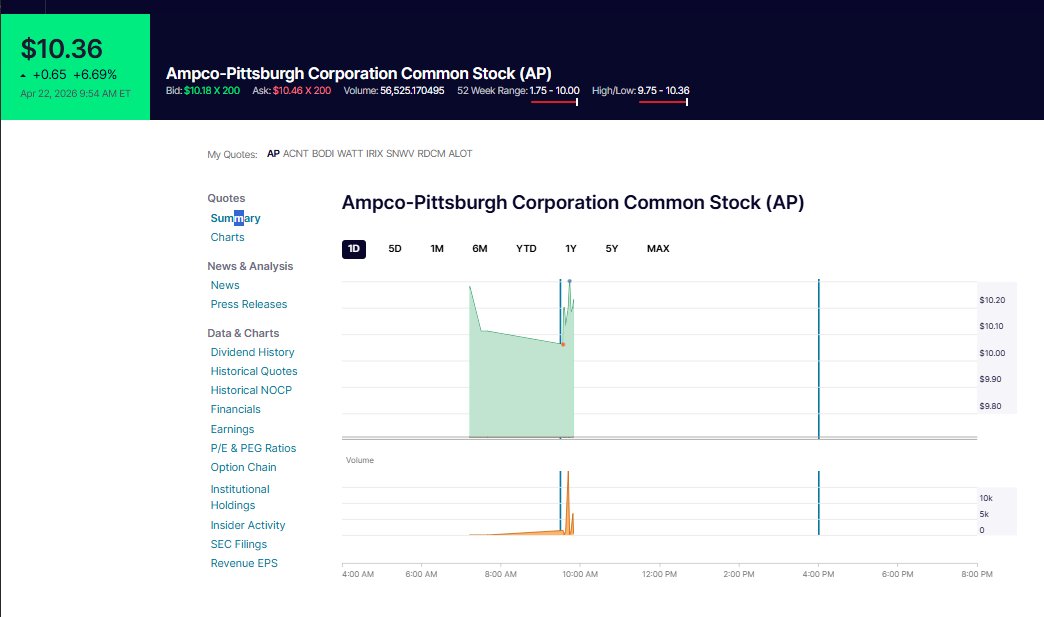This screenshot has width=1044, height=617.
Task: Select ALOT in My Quotes
Action: click(x=460, y=154)
